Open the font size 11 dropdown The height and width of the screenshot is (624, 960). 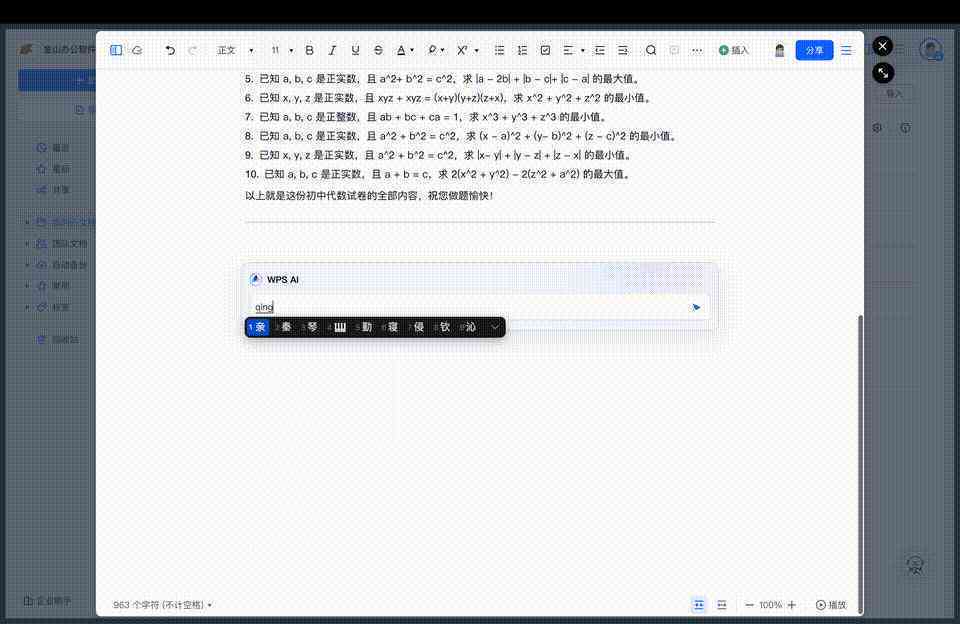(282, 50)
